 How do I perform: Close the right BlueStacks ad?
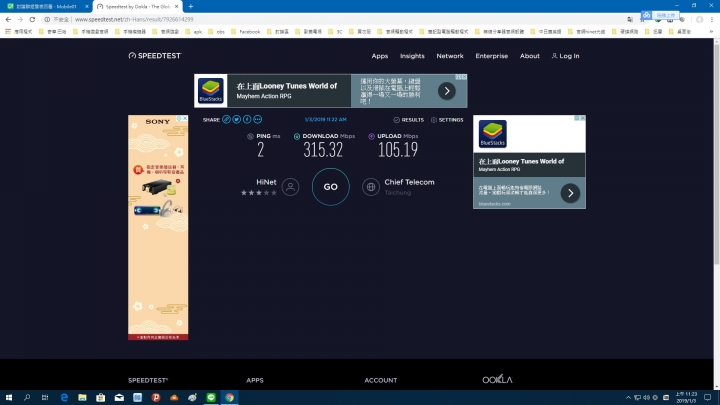click(583, 118)
